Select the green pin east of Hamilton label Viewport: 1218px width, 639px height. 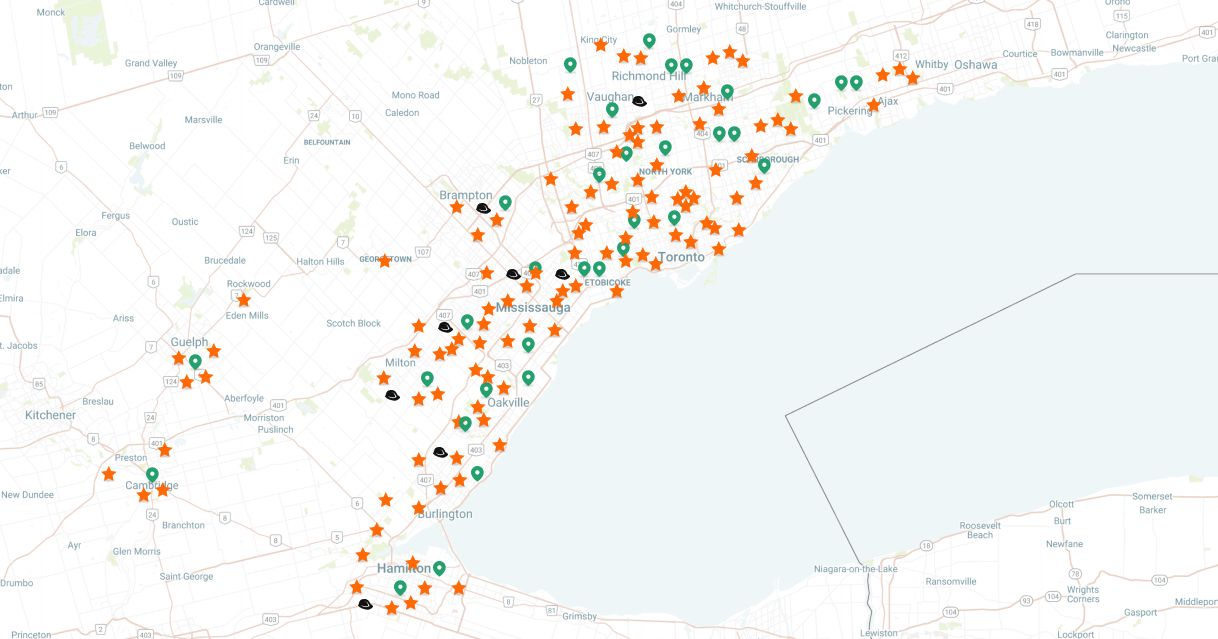pyautogui.click(x=439, y=568)
